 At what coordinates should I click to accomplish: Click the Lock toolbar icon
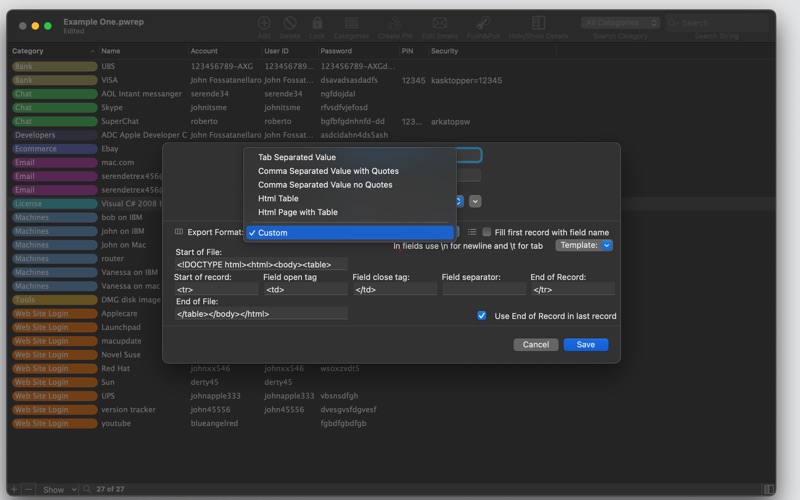point(317,23)
